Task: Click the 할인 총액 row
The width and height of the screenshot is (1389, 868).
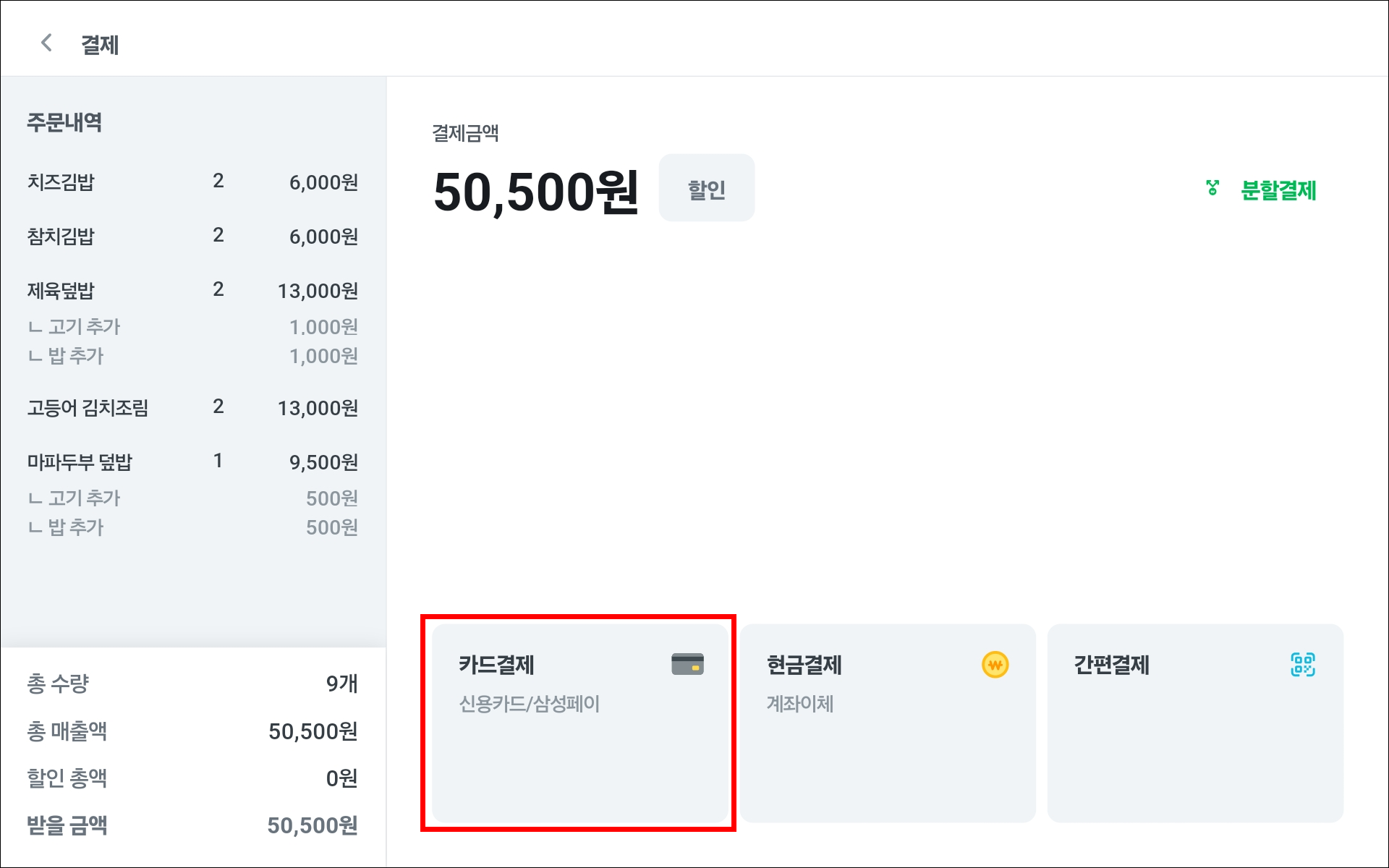Action: pyautogui.click(x=192, y=778)
